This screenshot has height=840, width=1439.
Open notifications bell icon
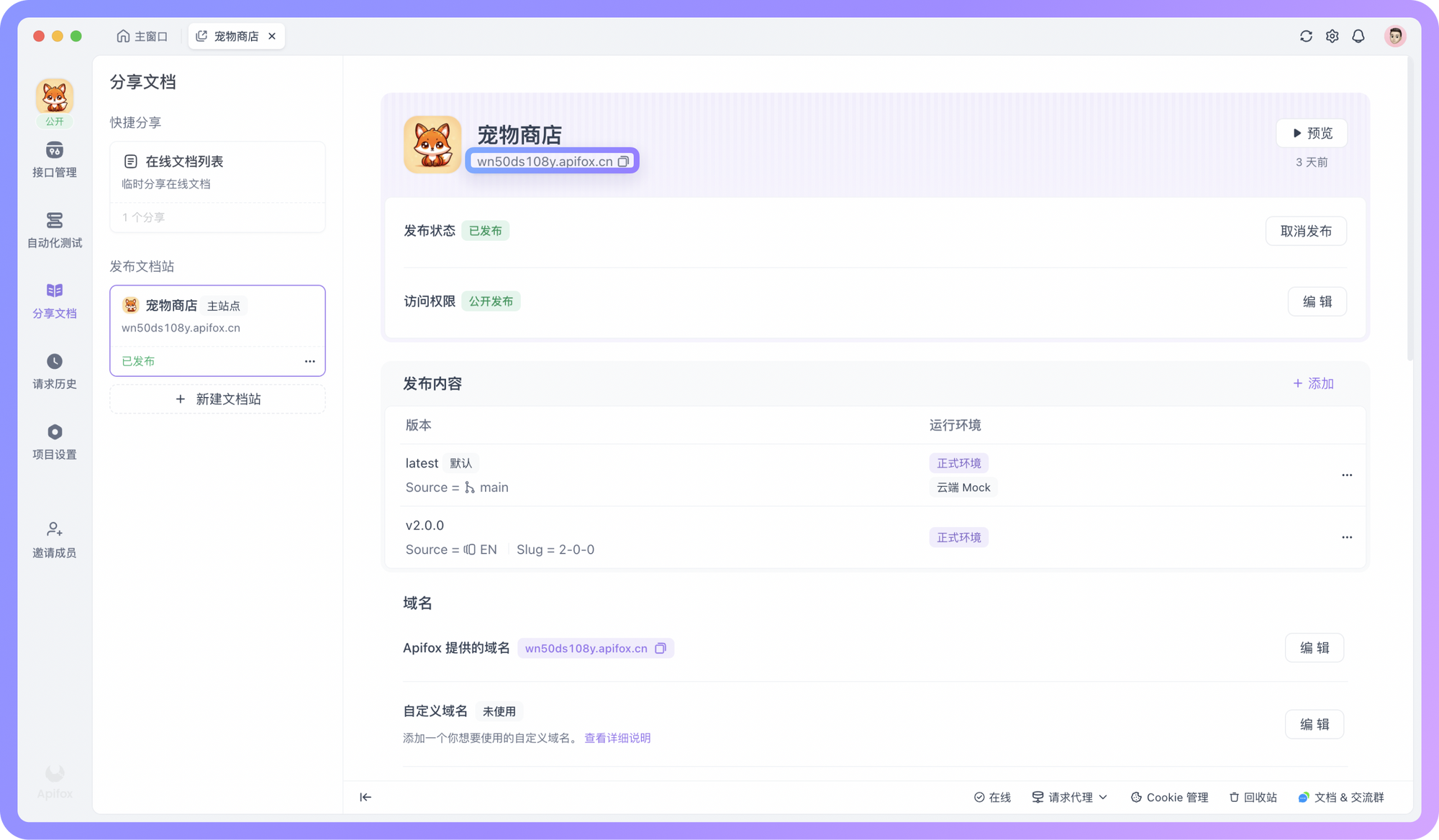click(1358, 36)
